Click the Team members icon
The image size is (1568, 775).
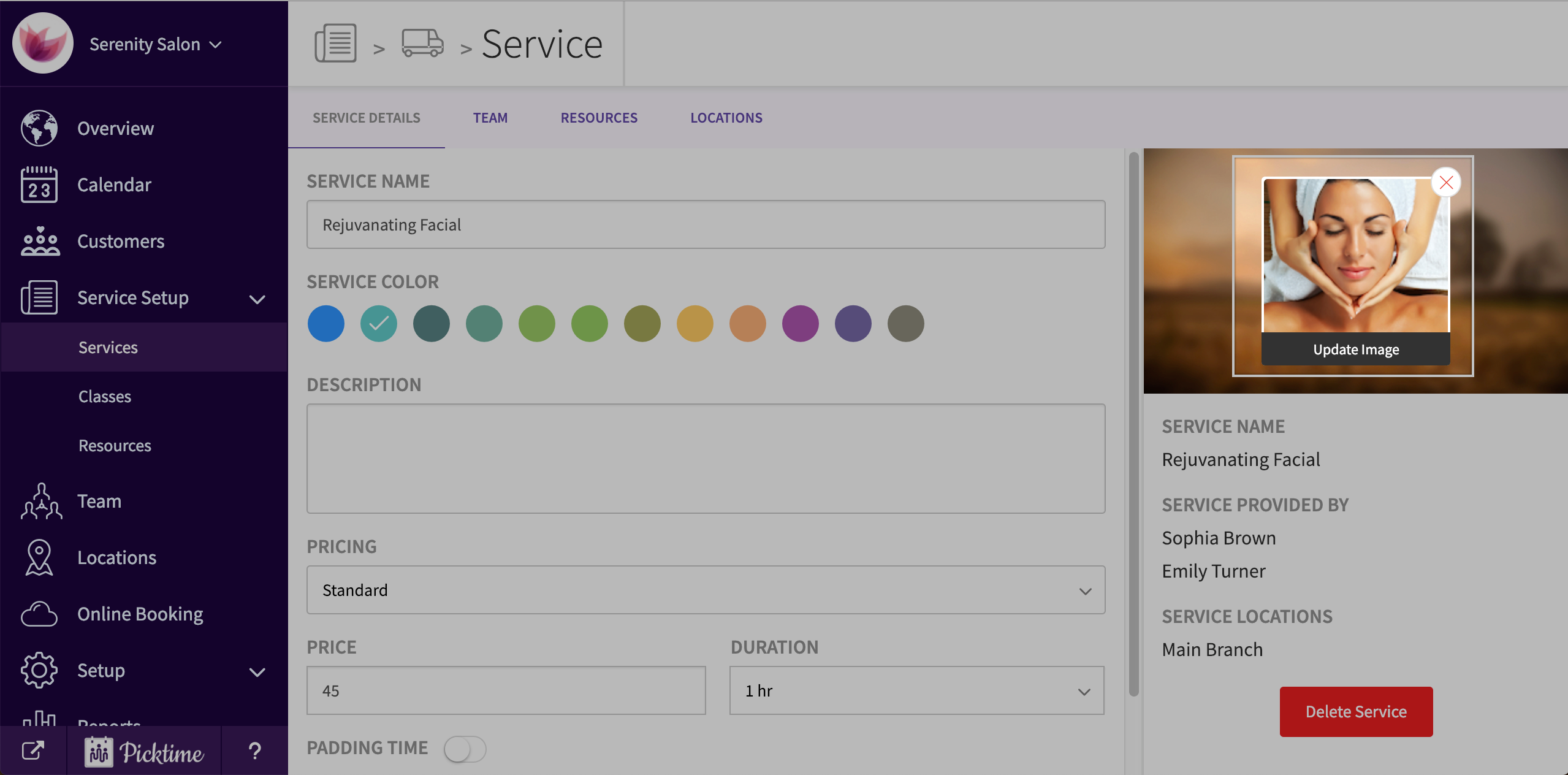(40, 502)
